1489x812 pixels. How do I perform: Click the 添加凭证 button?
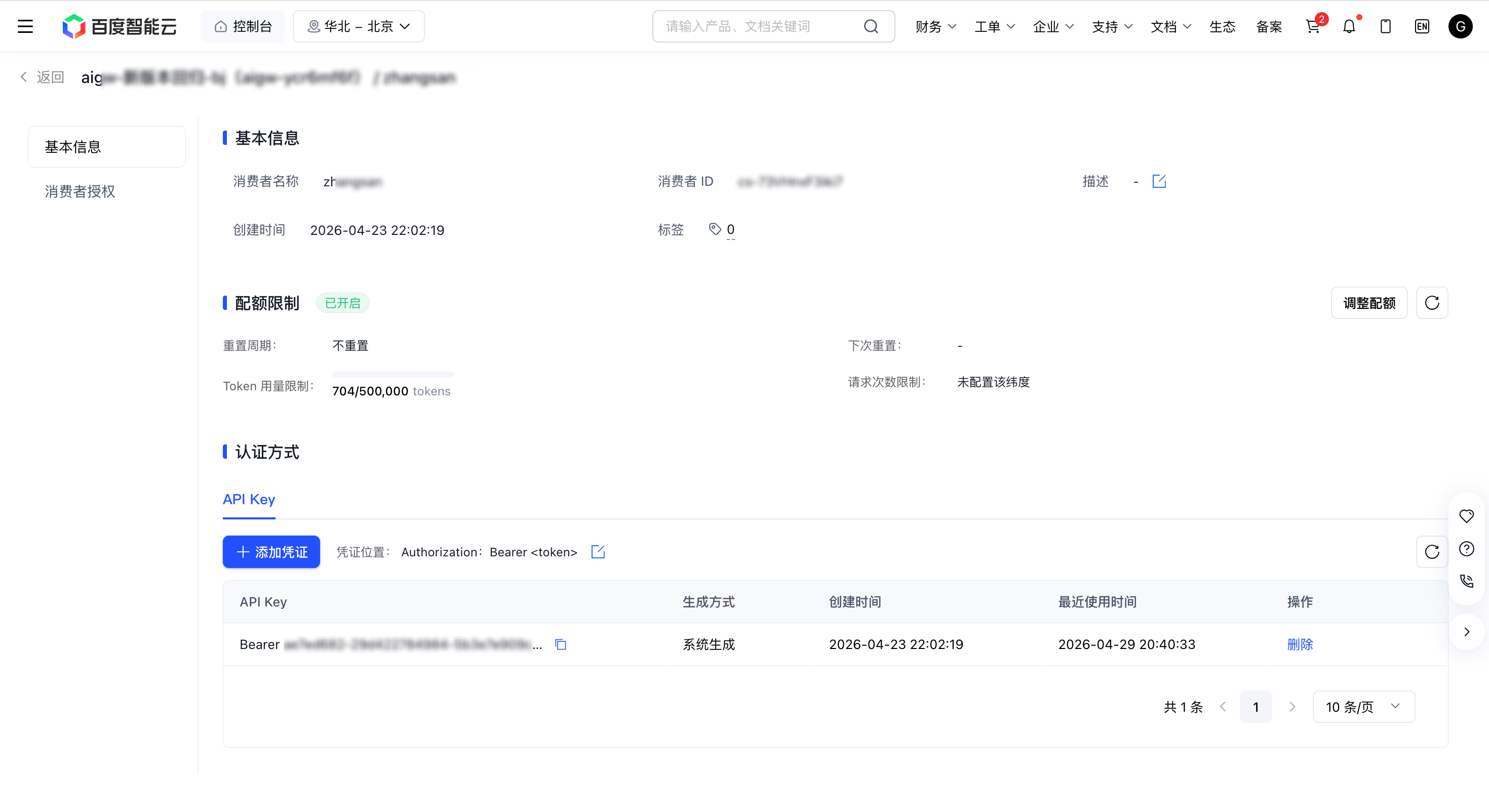point(271,552)
